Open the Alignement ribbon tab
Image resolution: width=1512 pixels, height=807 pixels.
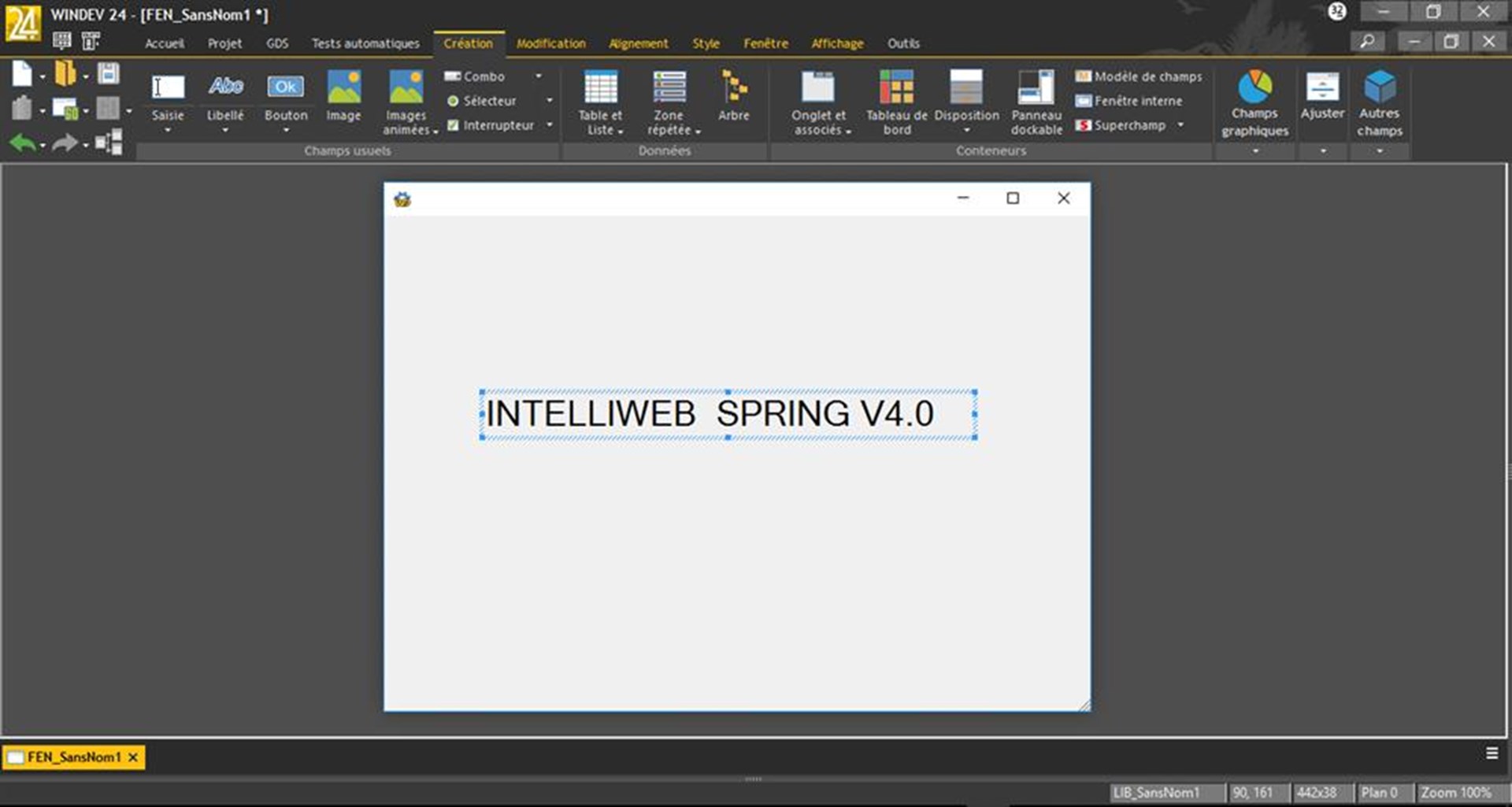click(638, 43)
